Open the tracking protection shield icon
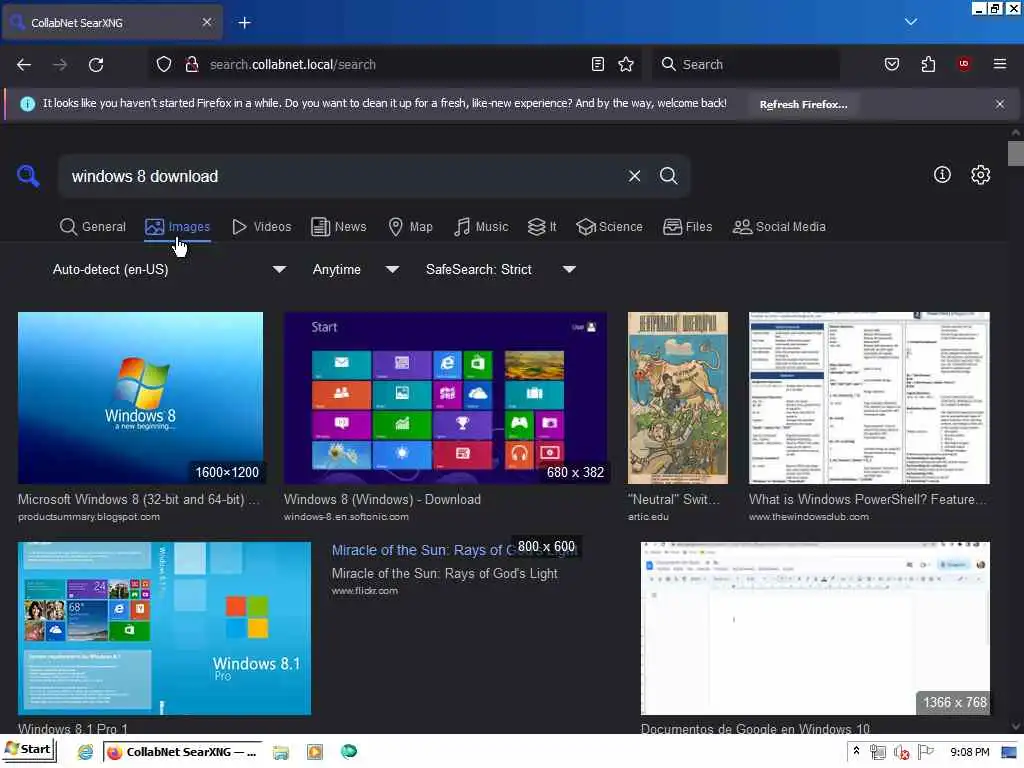The image size is (1024, 768). pos(164,64)
